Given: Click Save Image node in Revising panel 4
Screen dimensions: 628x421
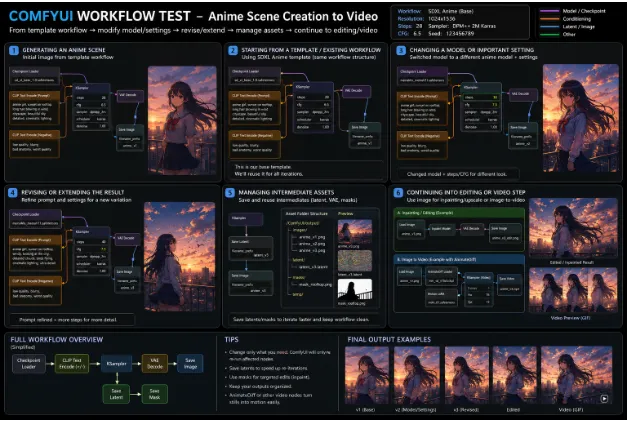Looking at the screenshot, I should (x=127, y=280).
